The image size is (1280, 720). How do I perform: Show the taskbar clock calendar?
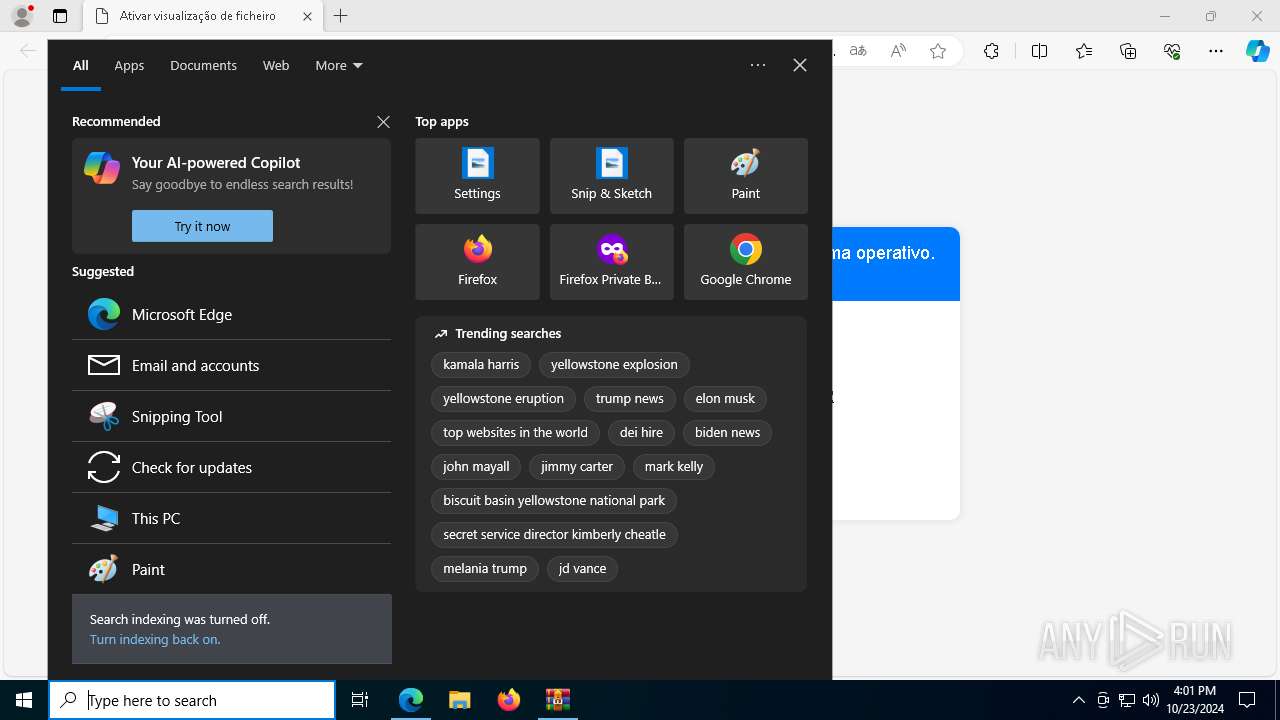pos(1195,700)
